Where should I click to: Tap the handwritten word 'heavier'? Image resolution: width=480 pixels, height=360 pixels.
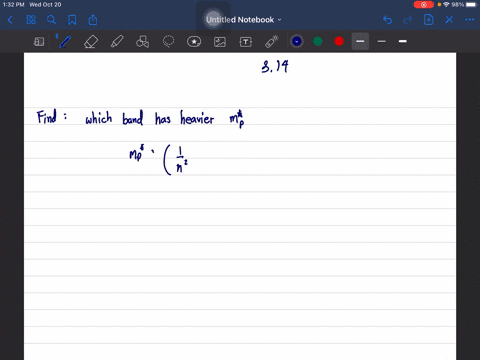[197, 118]
